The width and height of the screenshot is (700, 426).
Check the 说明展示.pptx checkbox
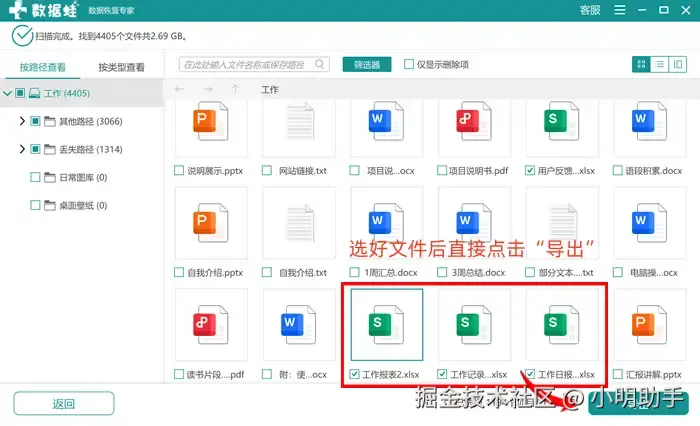[179, 171]
